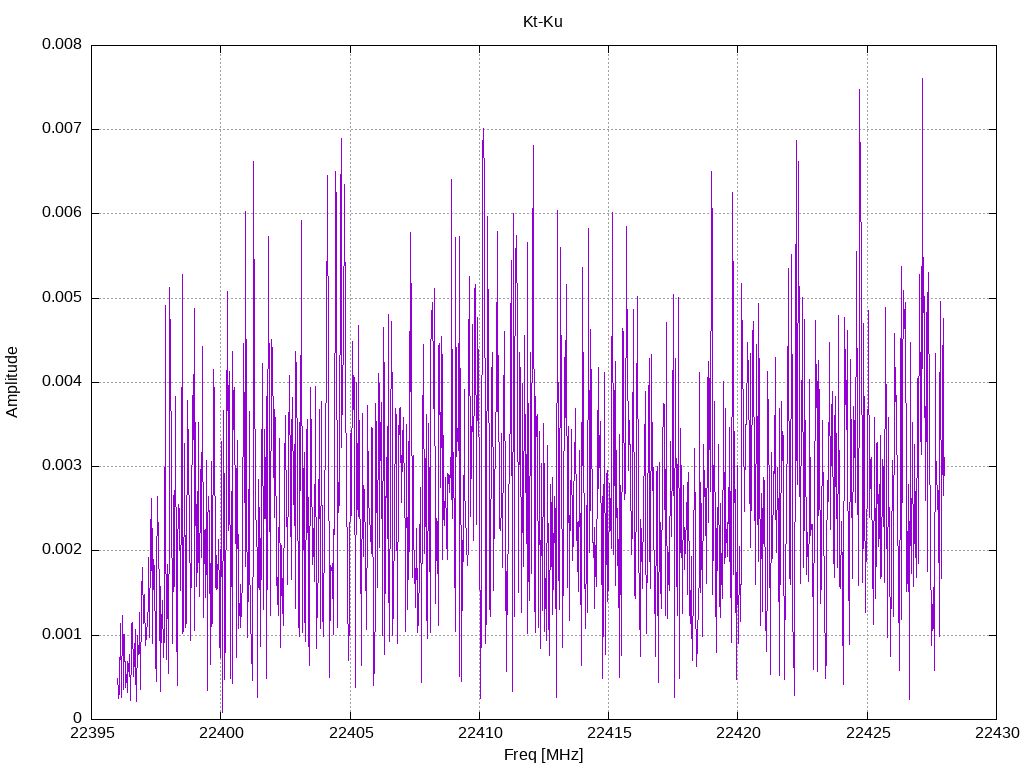This screenshot has width=1024, height=768.
Task: Click the y-axis tick label 0.003
Action: (62, 466)
